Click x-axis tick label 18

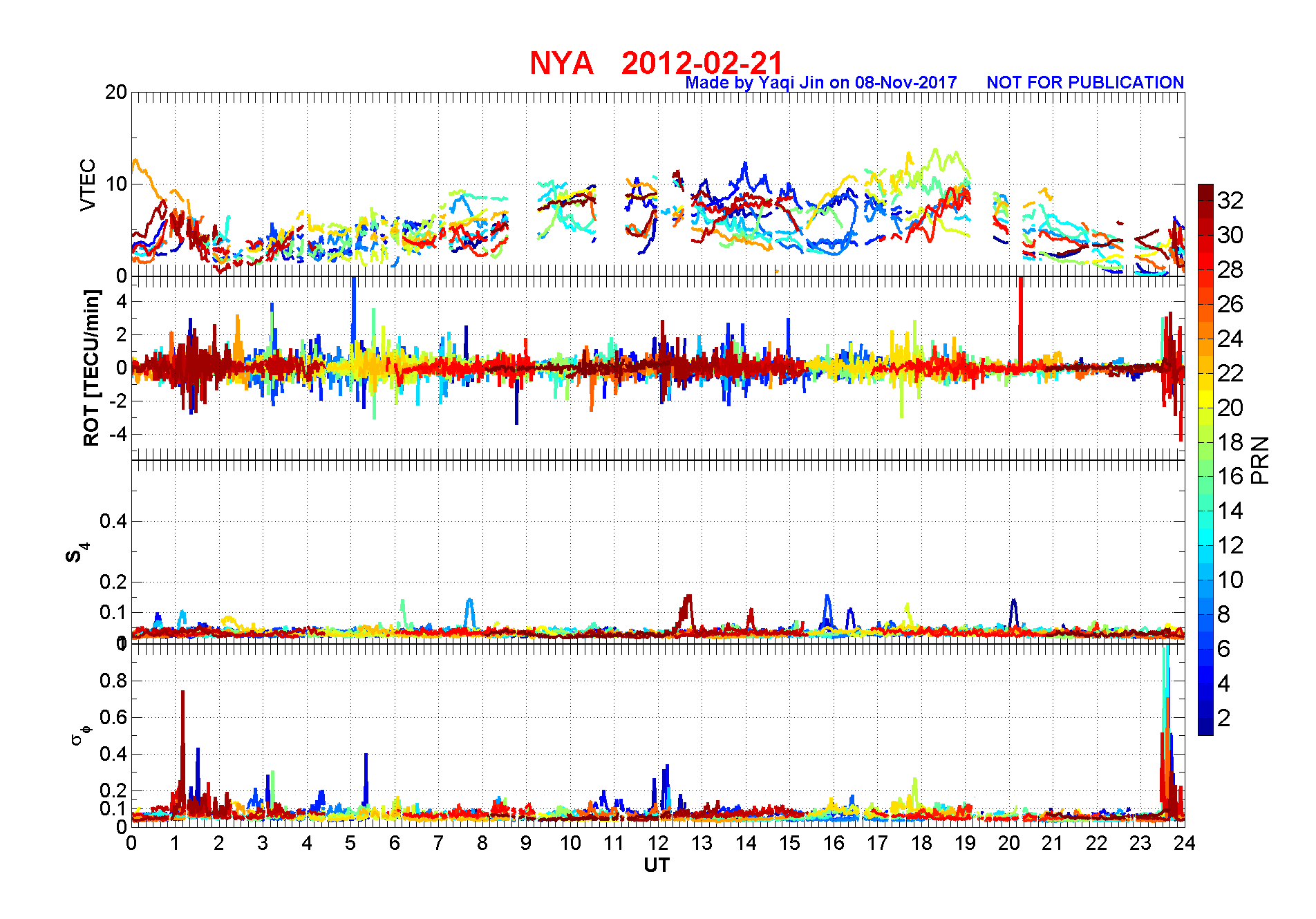pos(921,843)
